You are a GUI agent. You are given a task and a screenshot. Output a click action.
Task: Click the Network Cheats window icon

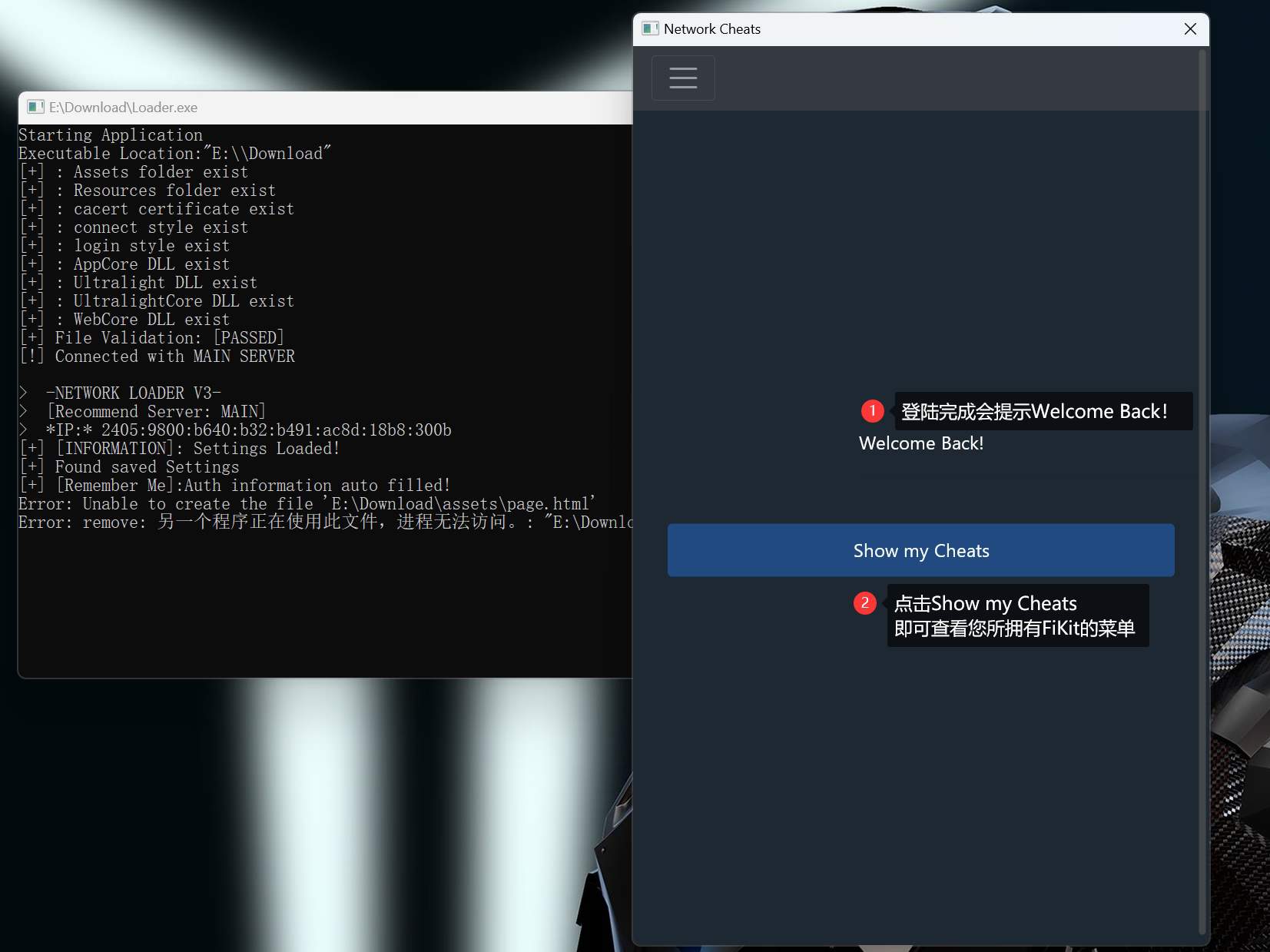click(650, 29)
